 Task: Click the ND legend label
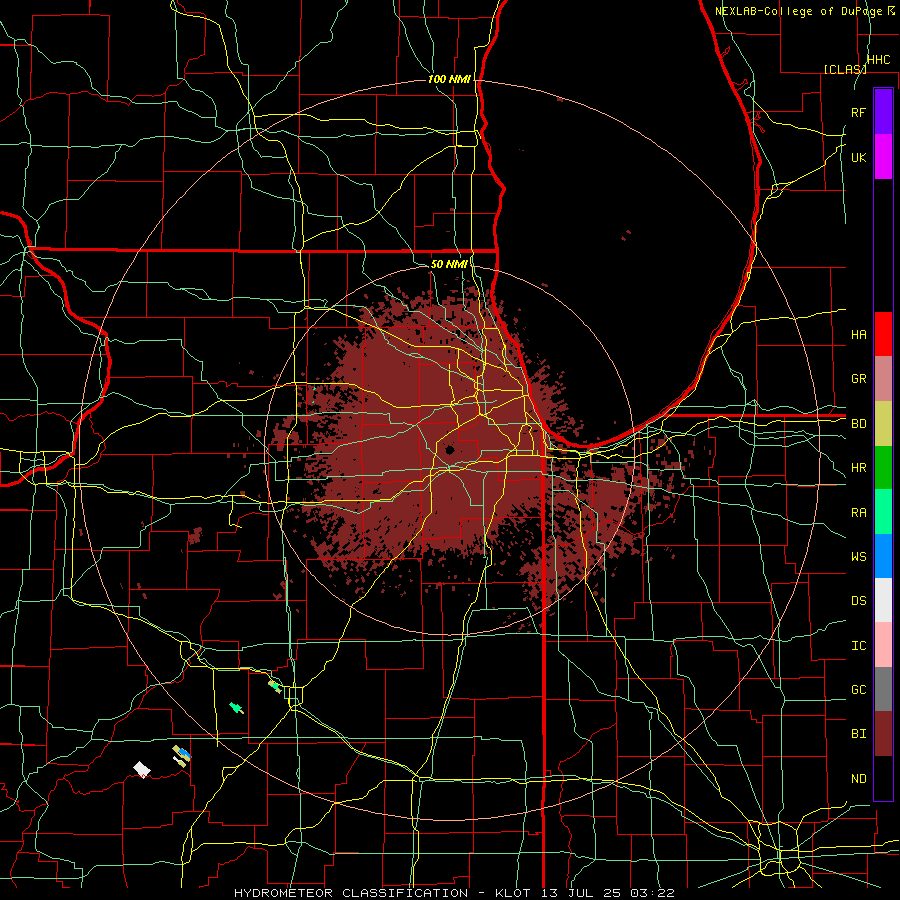tap(859, 779)
